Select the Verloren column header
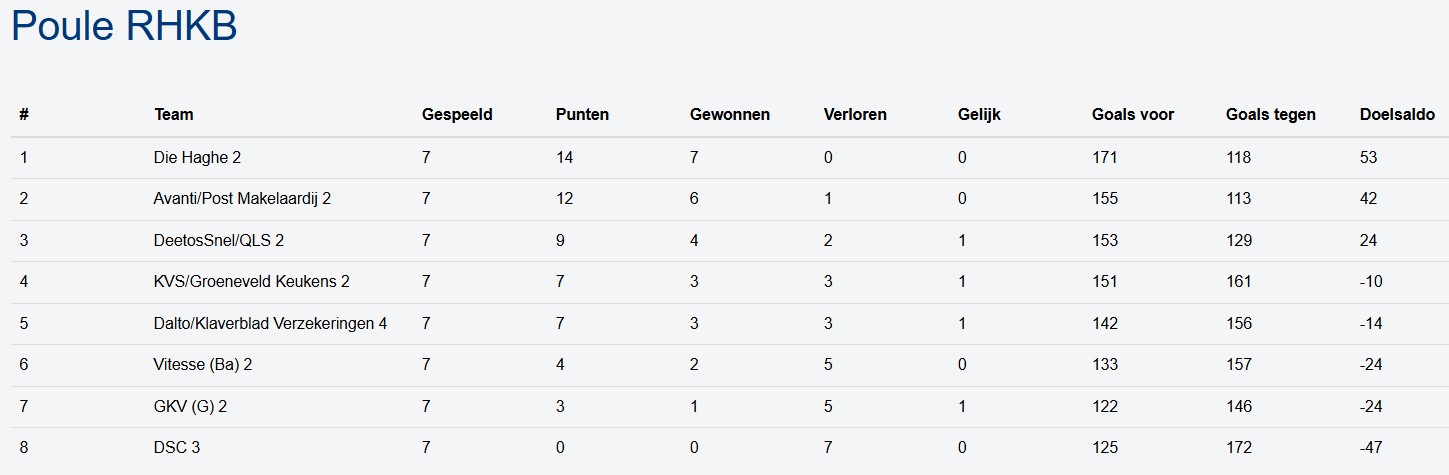This screenshot has width=1449, height=475. [x=855, y=114]
